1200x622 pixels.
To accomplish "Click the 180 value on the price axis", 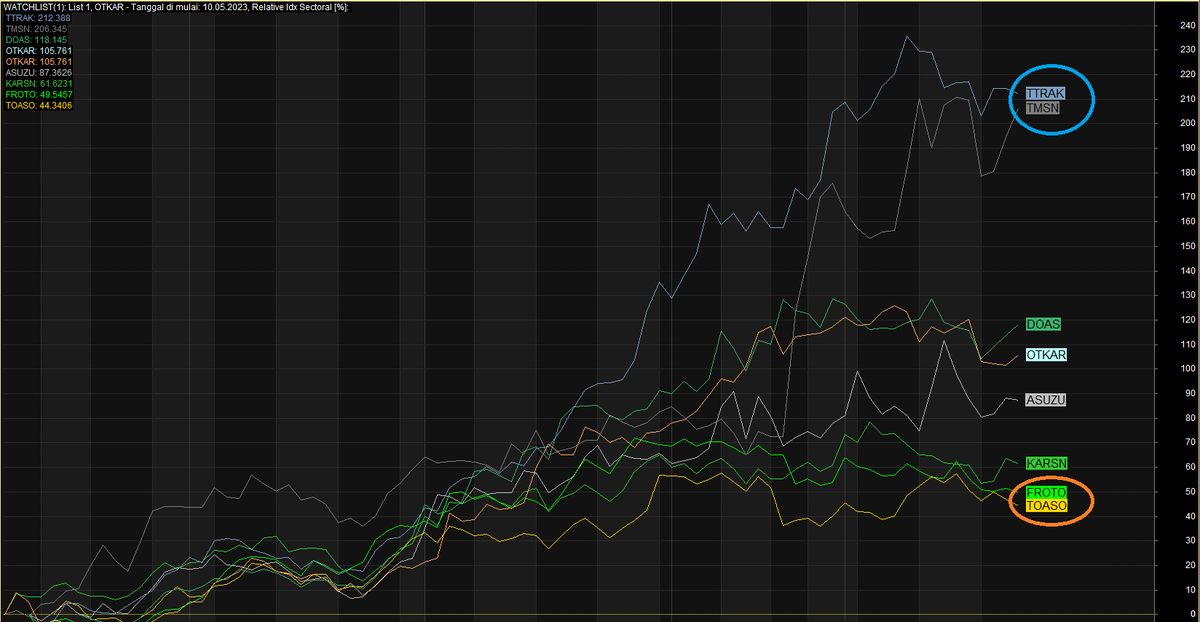I will pyautogui.click(x=1188, y=172).
